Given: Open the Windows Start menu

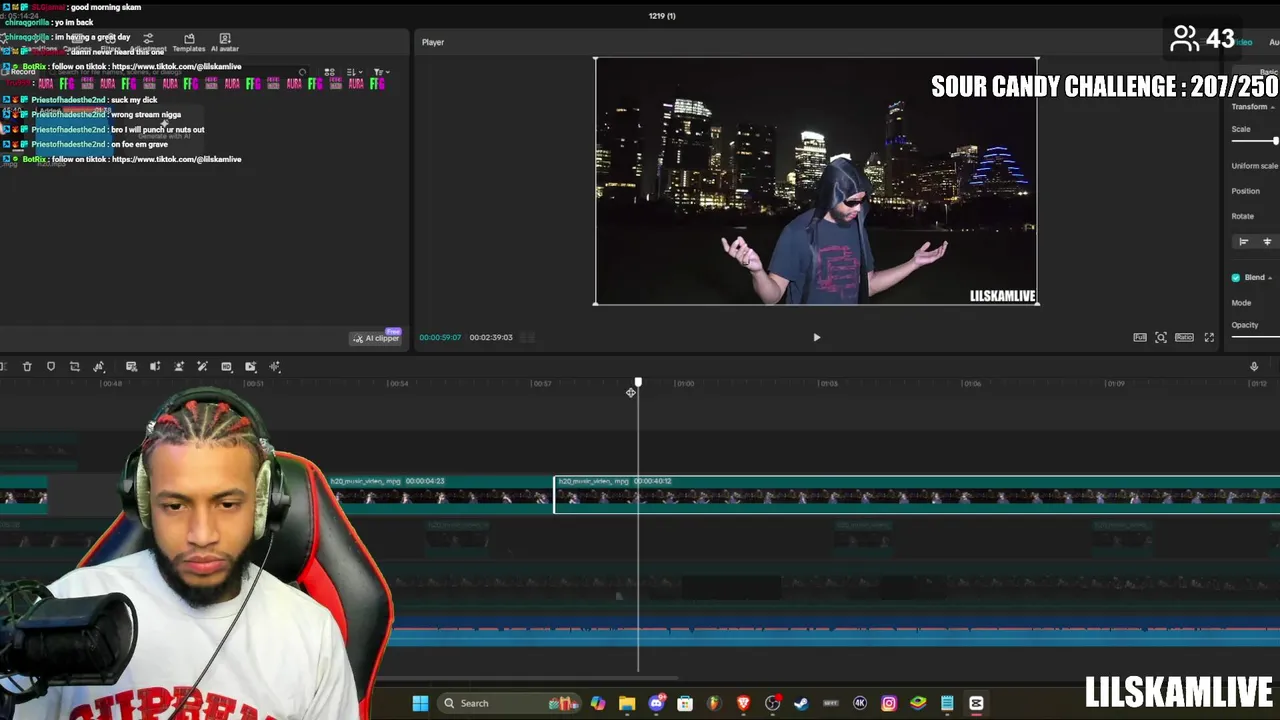Looking at the screenshot, I should coord(420,703).
